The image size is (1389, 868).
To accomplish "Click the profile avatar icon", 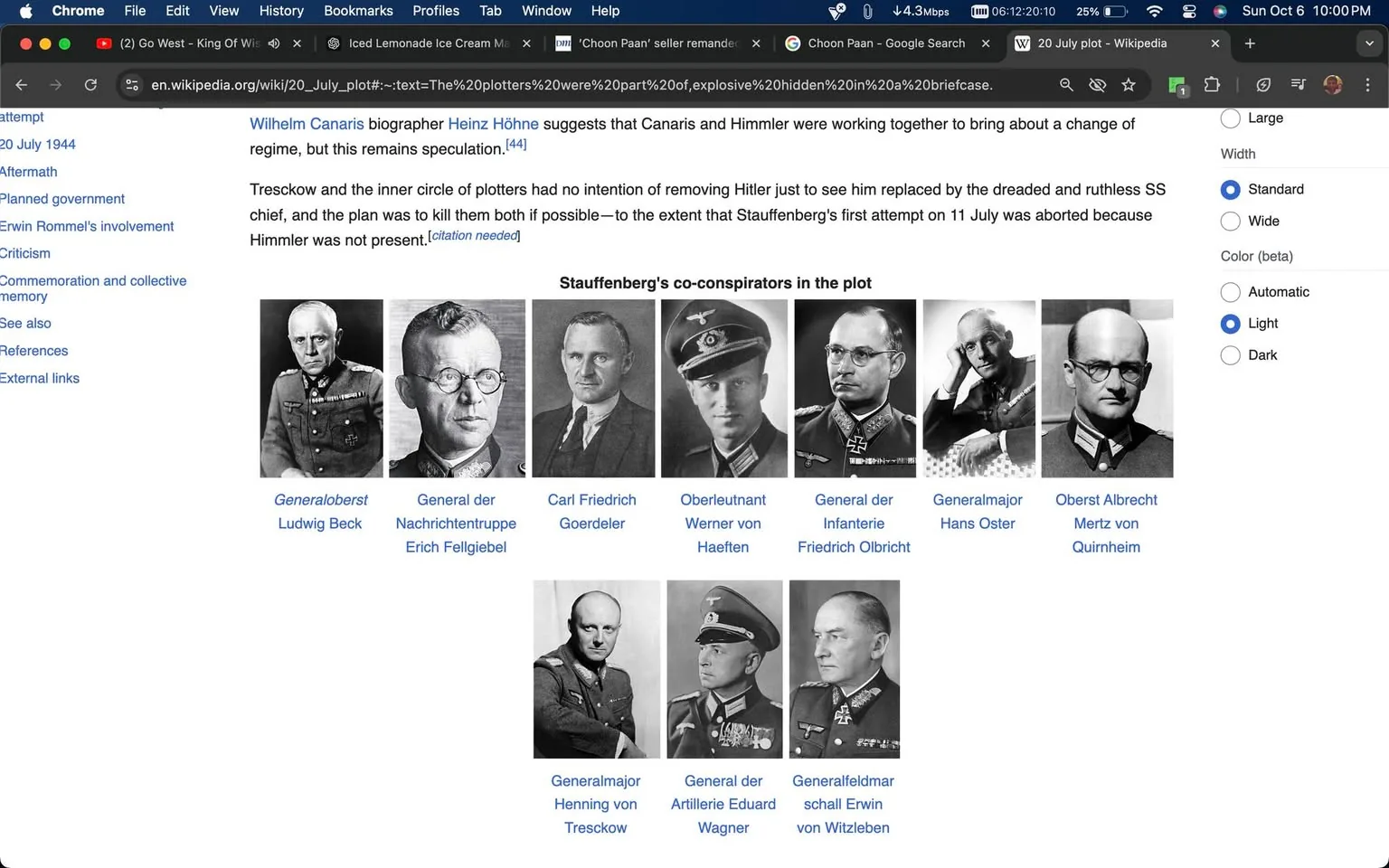I will pos(1332,84).
